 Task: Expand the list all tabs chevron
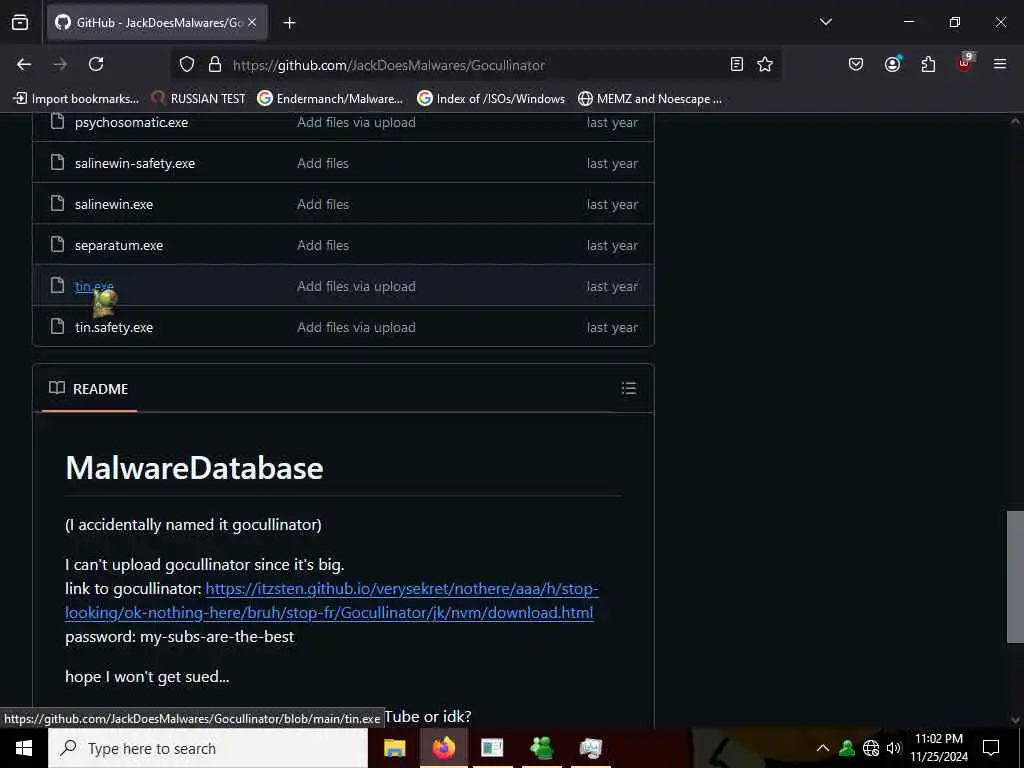[825, 22]
